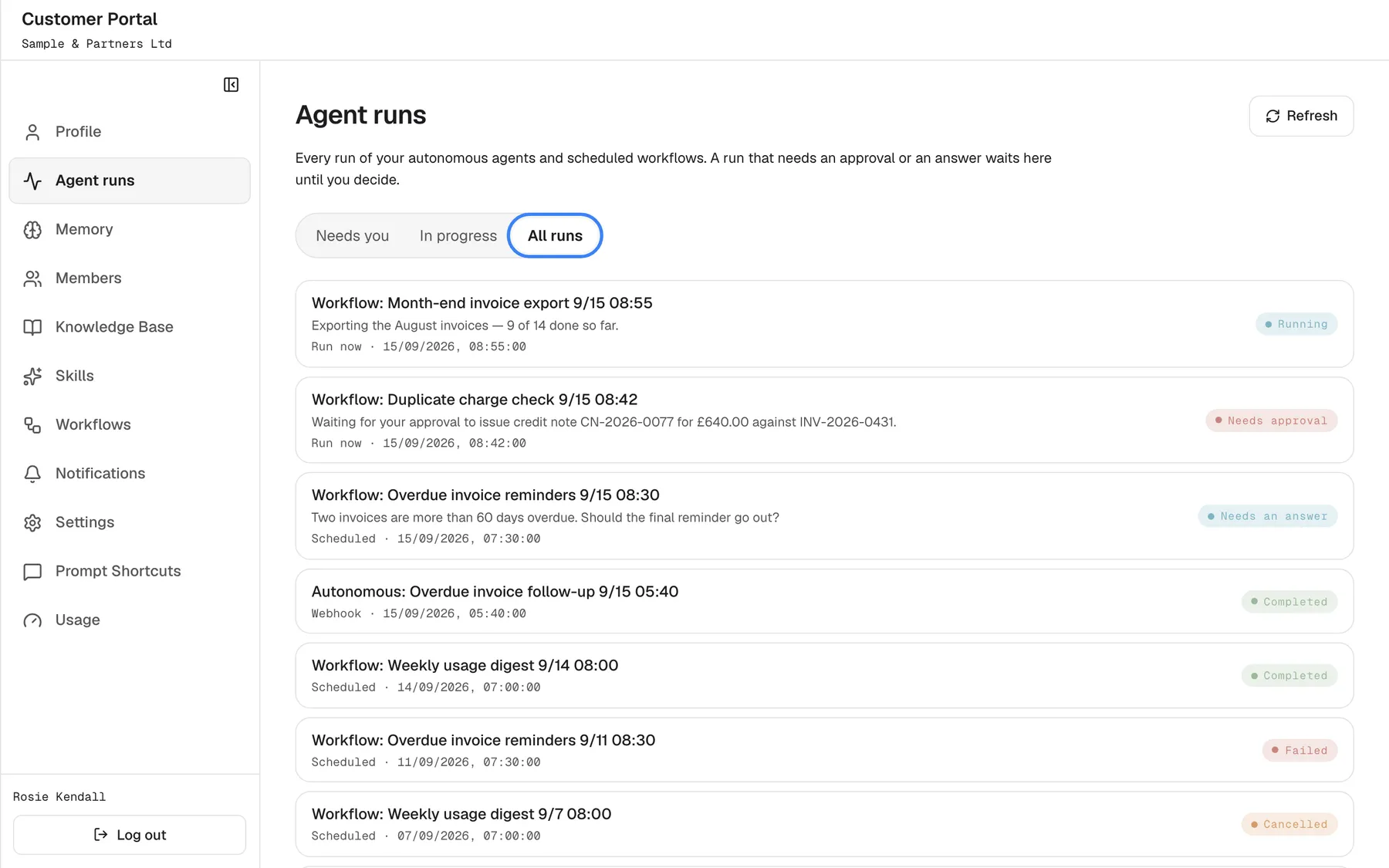Click the Cancelled status badge

click(1289, 824)
